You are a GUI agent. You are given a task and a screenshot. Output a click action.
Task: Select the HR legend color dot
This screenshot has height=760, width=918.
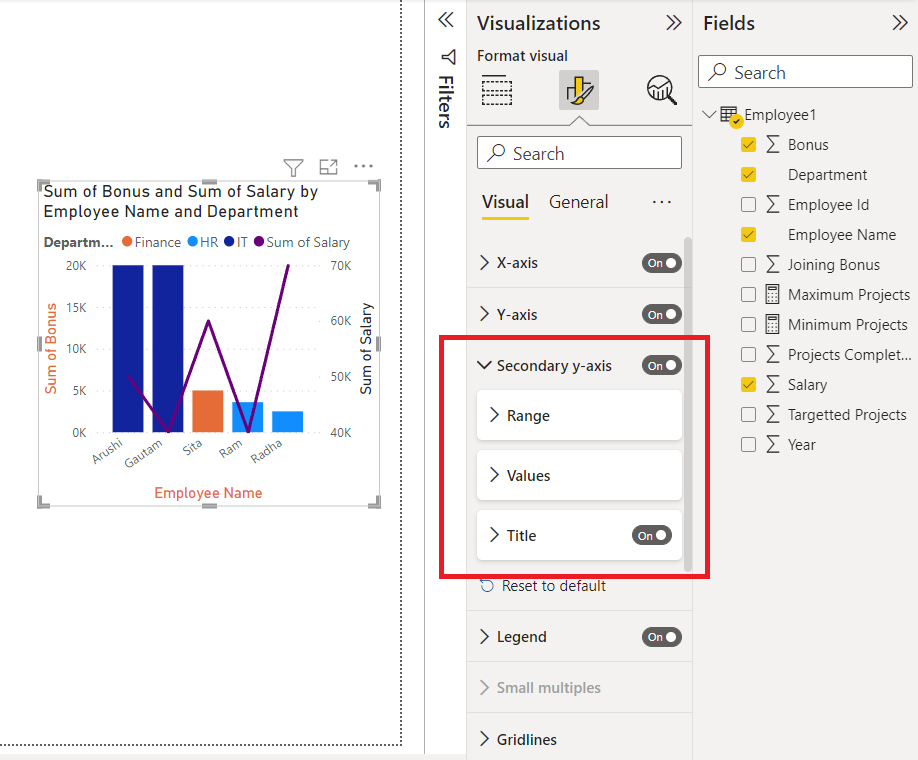click(193, 241)
